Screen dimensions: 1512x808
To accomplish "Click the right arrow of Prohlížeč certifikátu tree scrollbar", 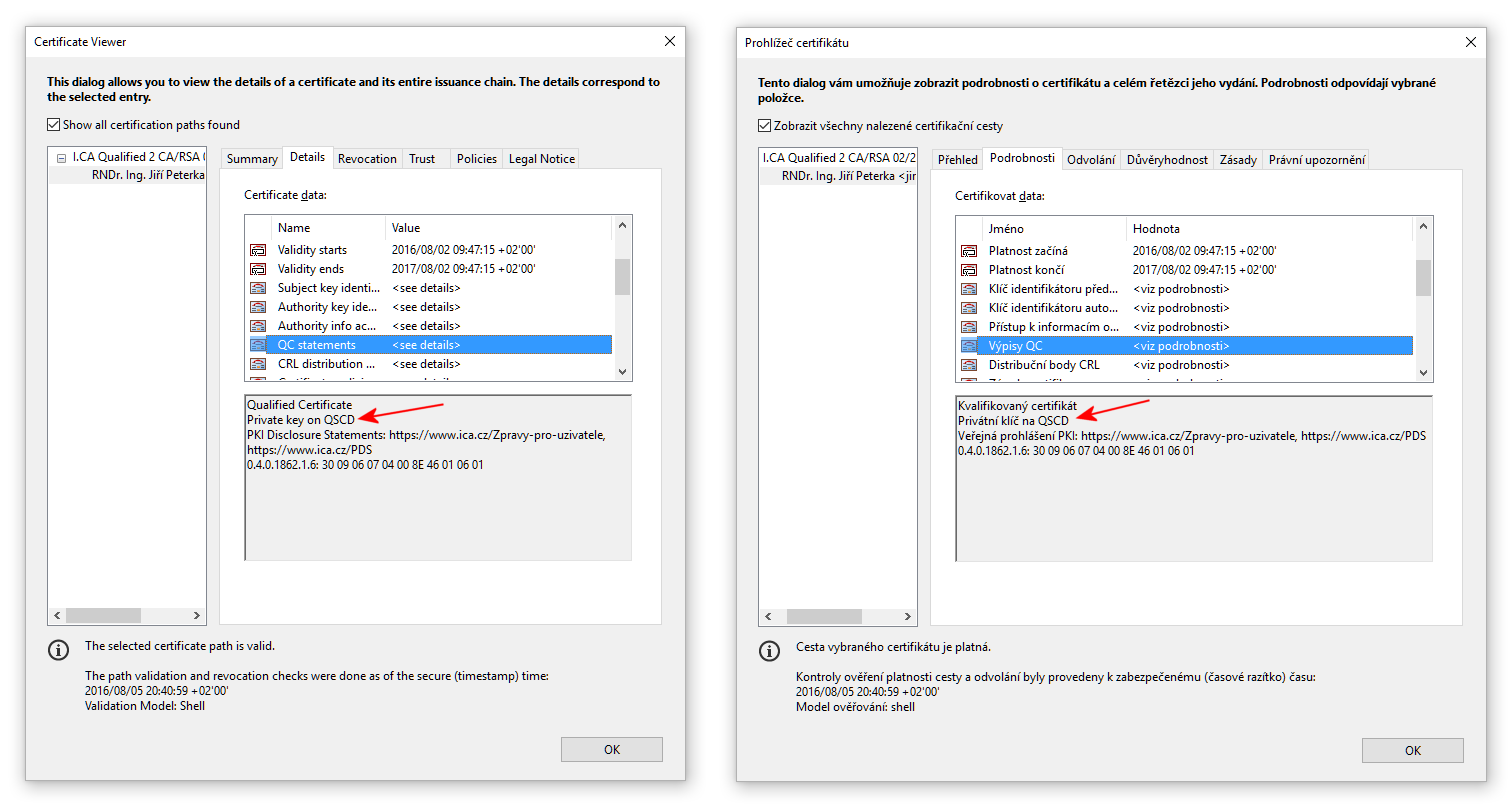I will click(908, 617).
